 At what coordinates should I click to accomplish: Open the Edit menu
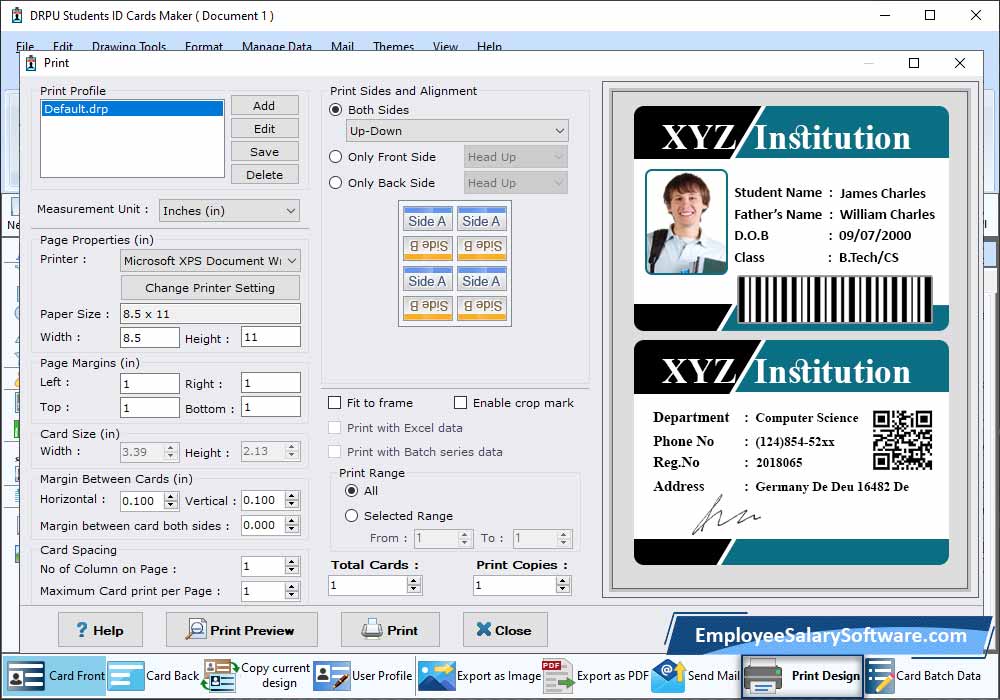[x=62, y=47]
